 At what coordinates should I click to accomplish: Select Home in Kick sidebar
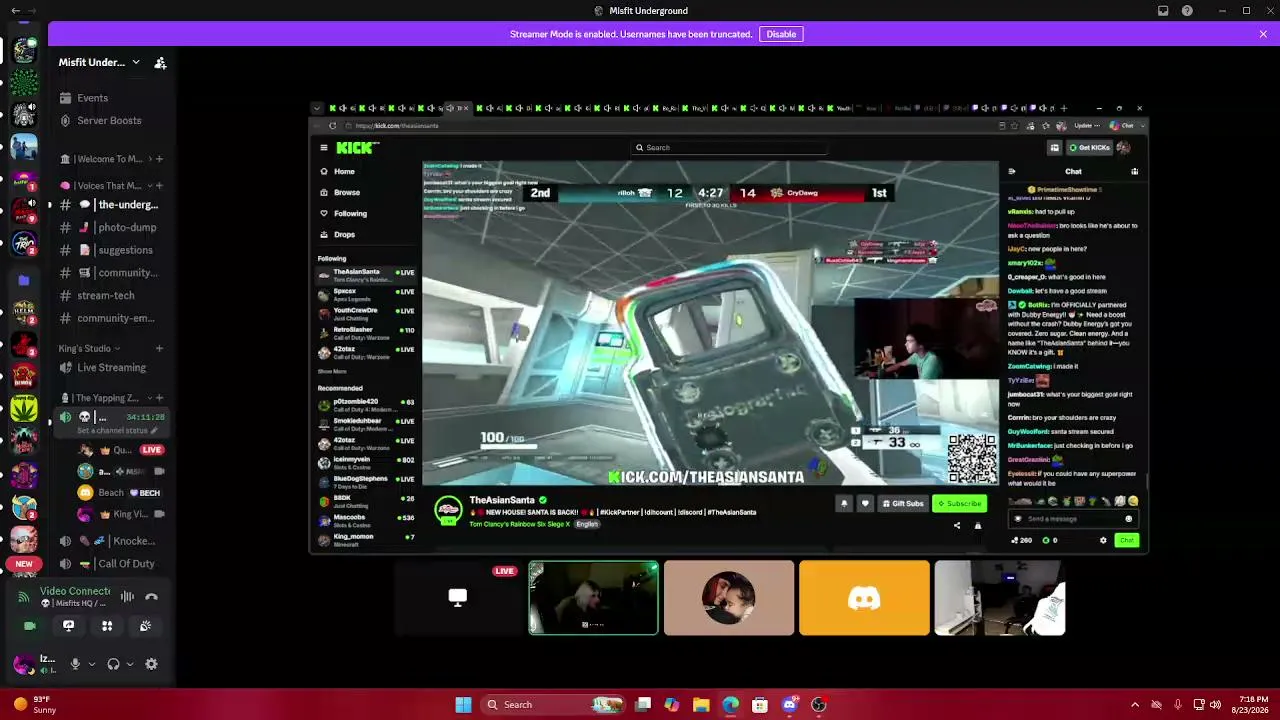pos(344,172)
